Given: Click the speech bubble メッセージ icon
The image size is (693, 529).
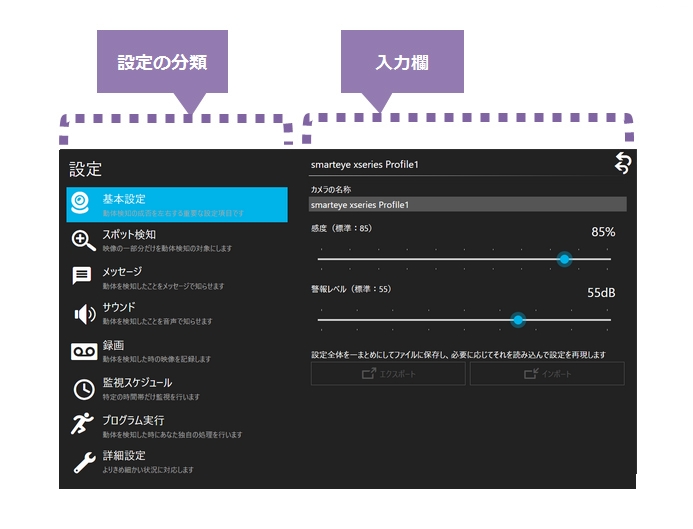Looking at the screenshot, I should click(x=83, y=277).
